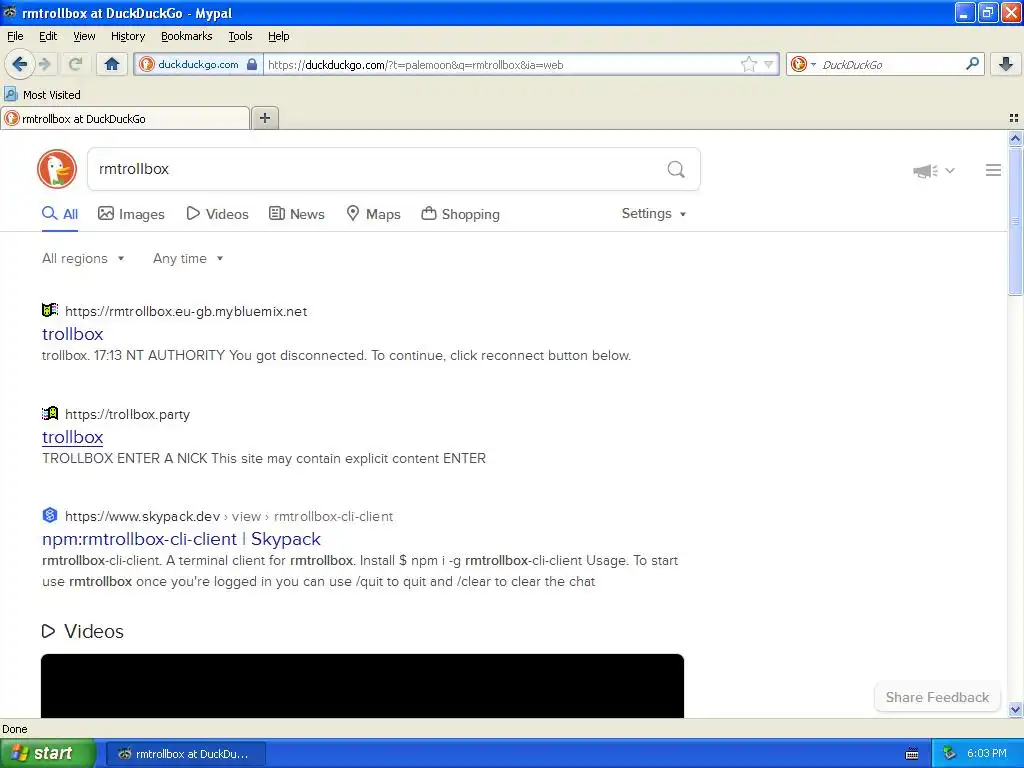Click the magnifier in the browser search box
The width and height of the screenshot is (1024, 768).
pos(972,64)
